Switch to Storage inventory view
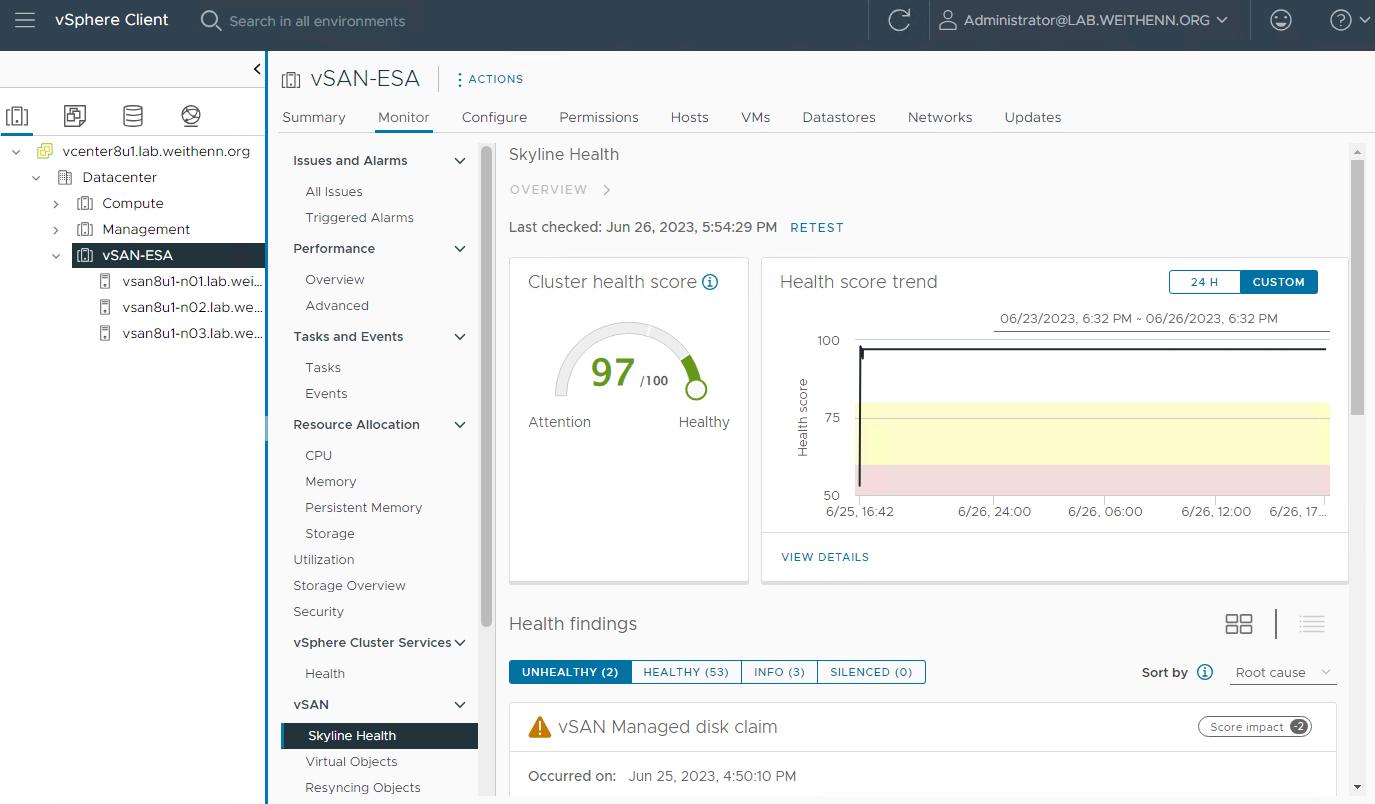The width and height of the screenshot is (1375, 804). coord(133,116)
